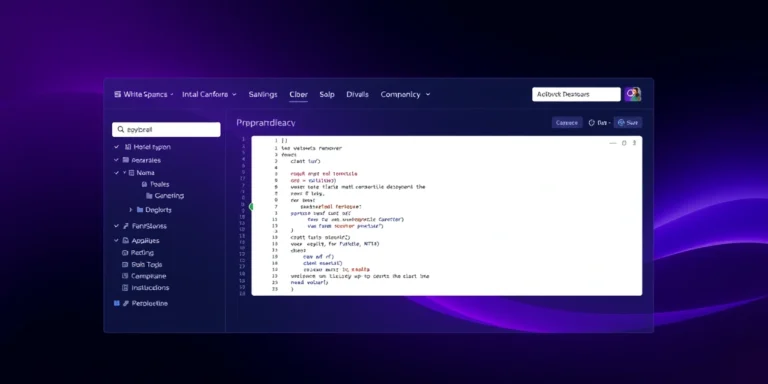The image size is (768, 384).
Task: Toggle the checkmark beside Hoiel rypon
Action: (116, 147)
